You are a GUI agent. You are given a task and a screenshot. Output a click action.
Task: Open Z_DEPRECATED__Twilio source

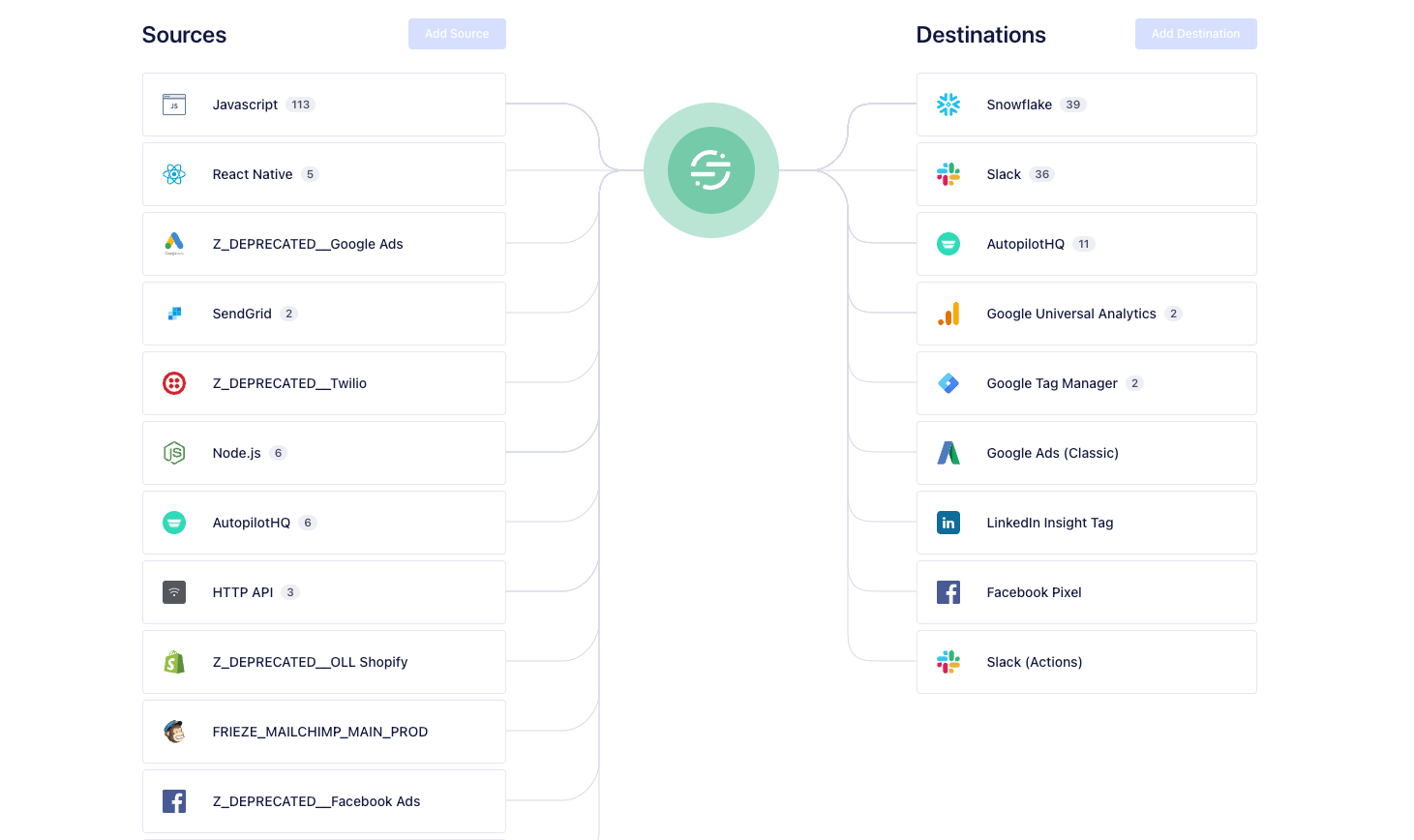point(324,383)
